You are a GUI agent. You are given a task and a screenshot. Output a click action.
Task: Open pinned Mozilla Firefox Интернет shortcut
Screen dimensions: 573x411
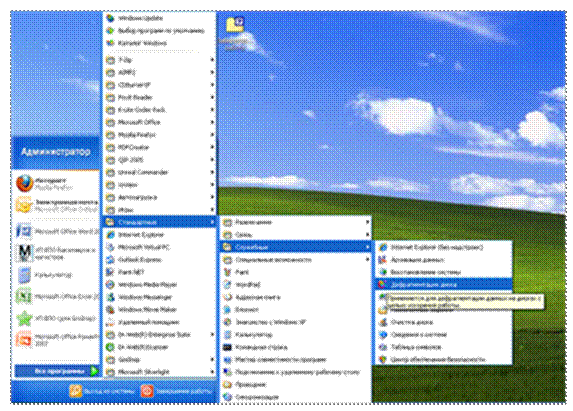coord(56,183)
